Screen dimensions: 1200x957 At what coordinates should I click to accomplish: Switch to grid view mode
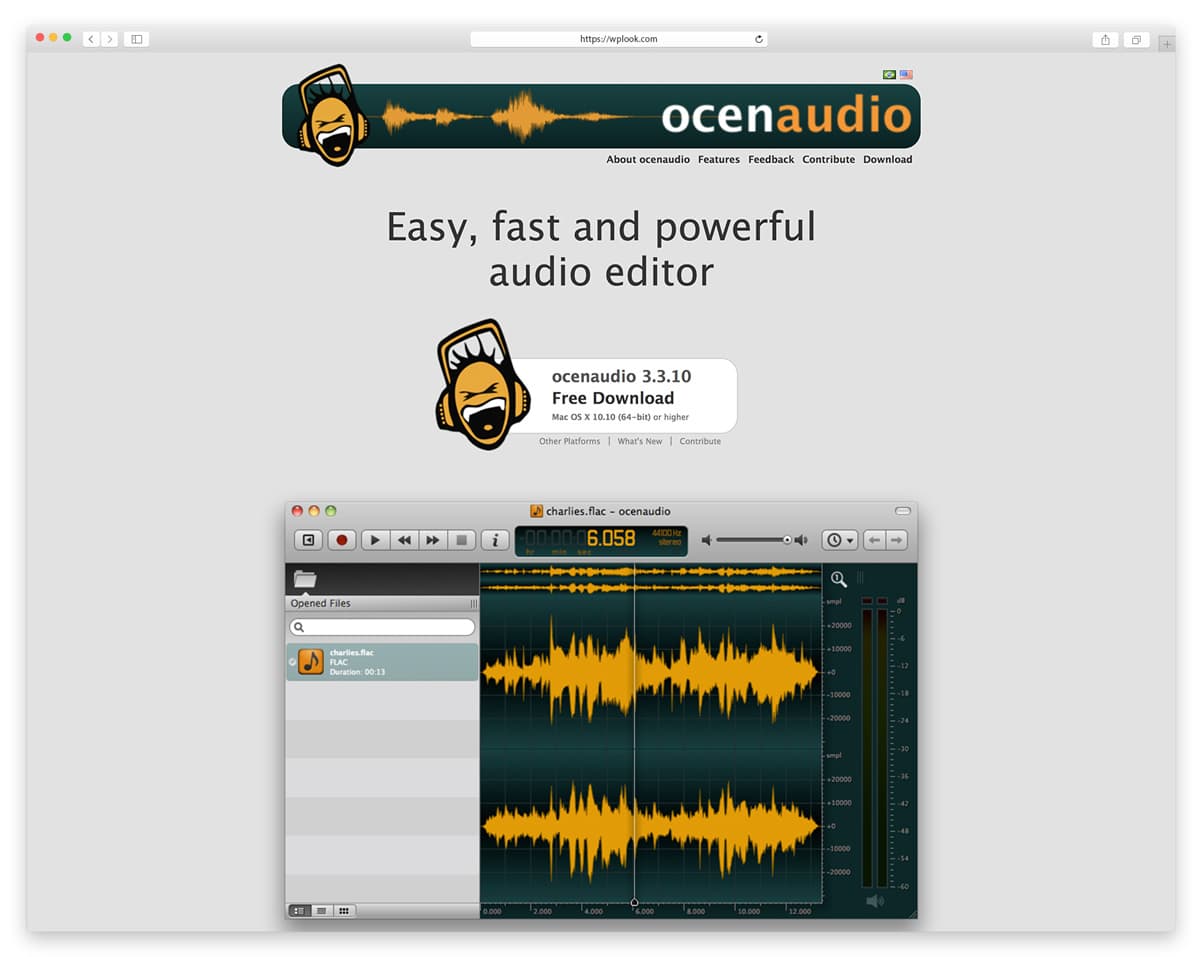(x=344, y=911)
